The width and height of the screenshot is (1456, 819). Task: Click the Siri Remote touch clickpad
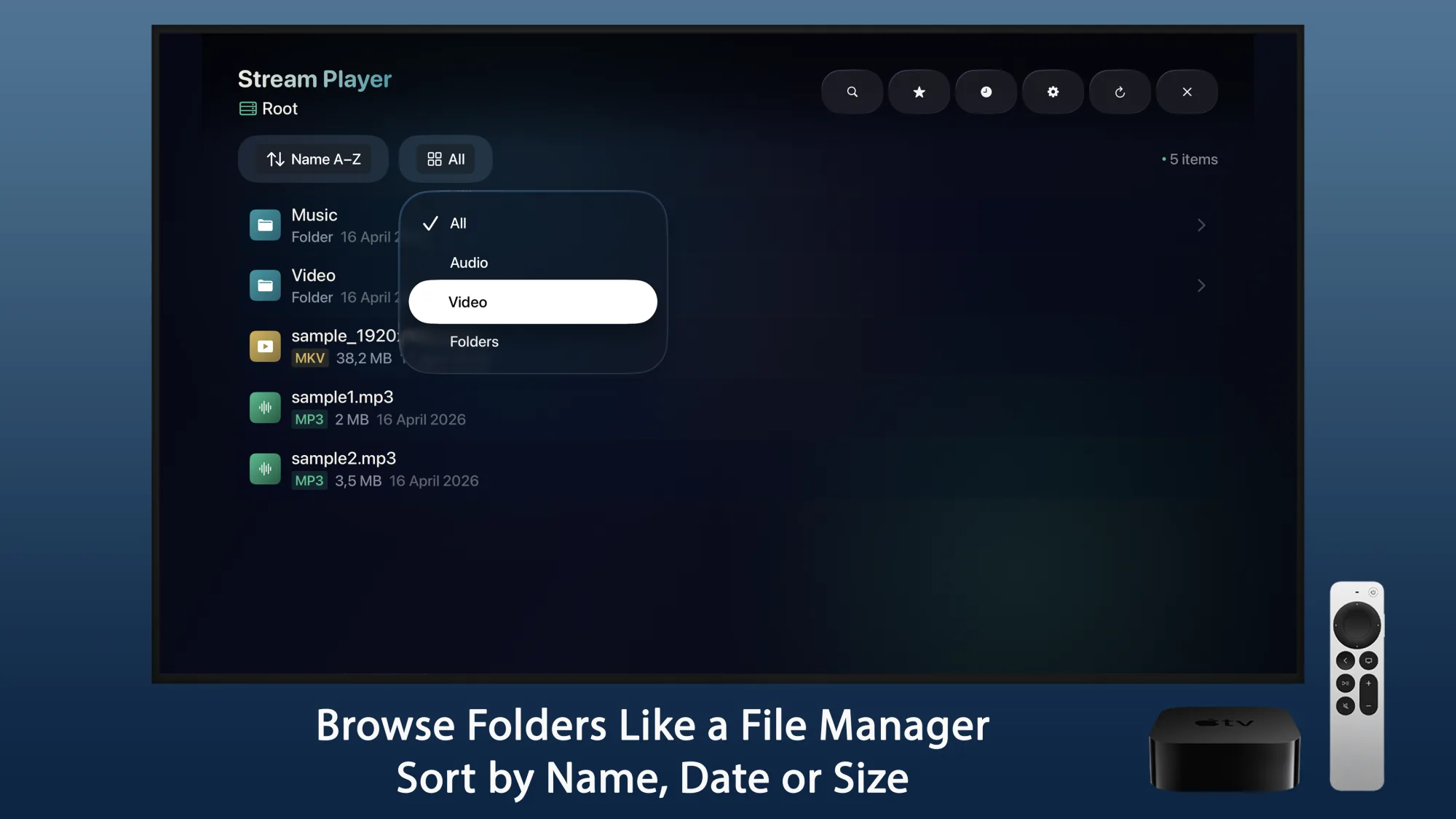1356,625
